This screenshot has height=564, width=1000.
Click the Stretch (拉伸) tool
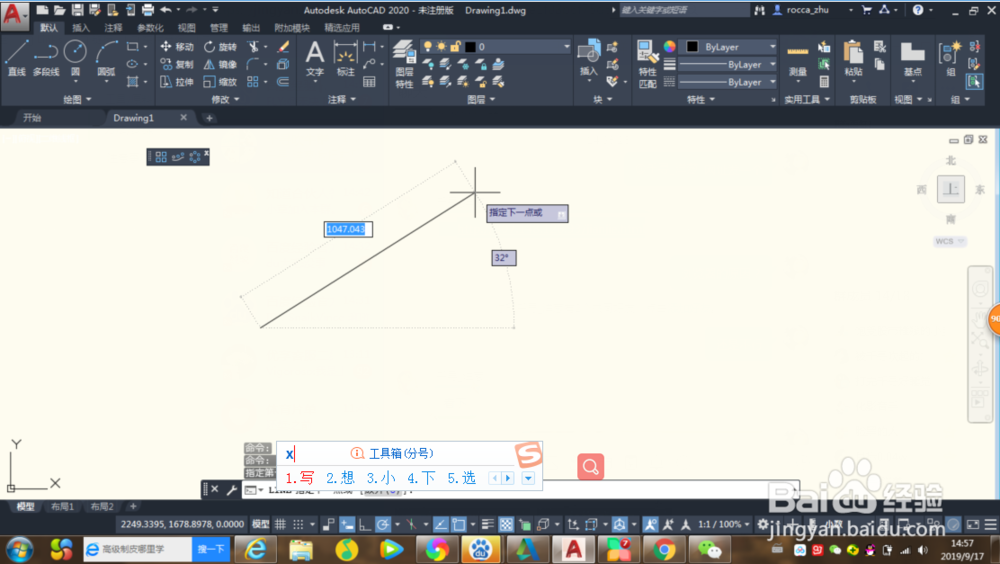(177, 82)
